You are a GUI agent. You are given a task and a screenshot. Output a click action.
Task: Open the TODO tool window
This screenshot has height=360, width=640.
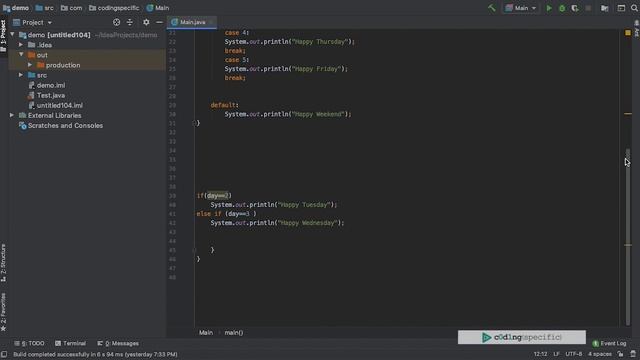(x=29, y=343)
